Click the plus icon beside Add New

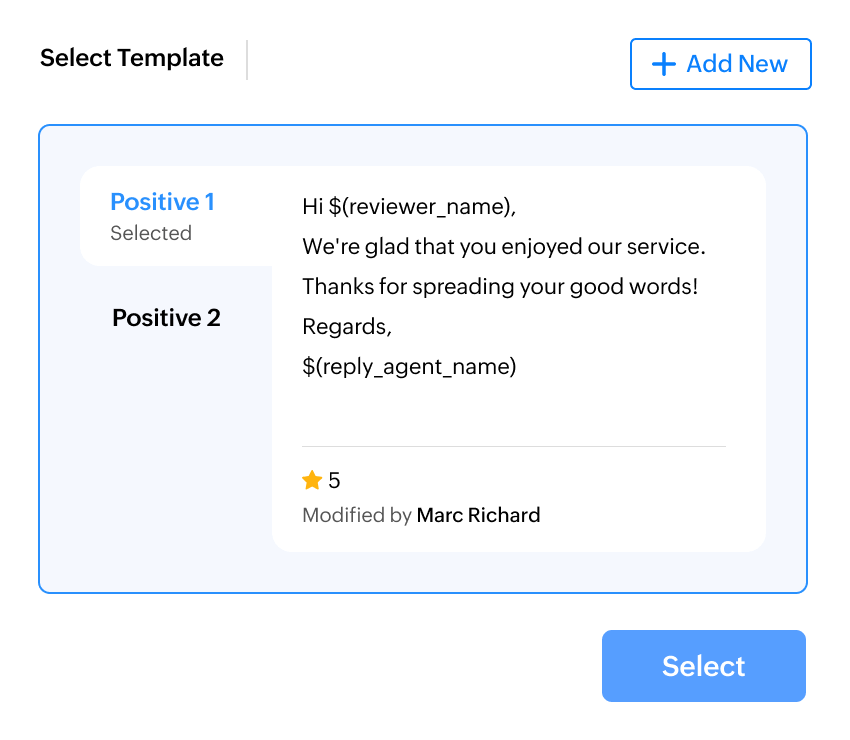coord(663,64)
